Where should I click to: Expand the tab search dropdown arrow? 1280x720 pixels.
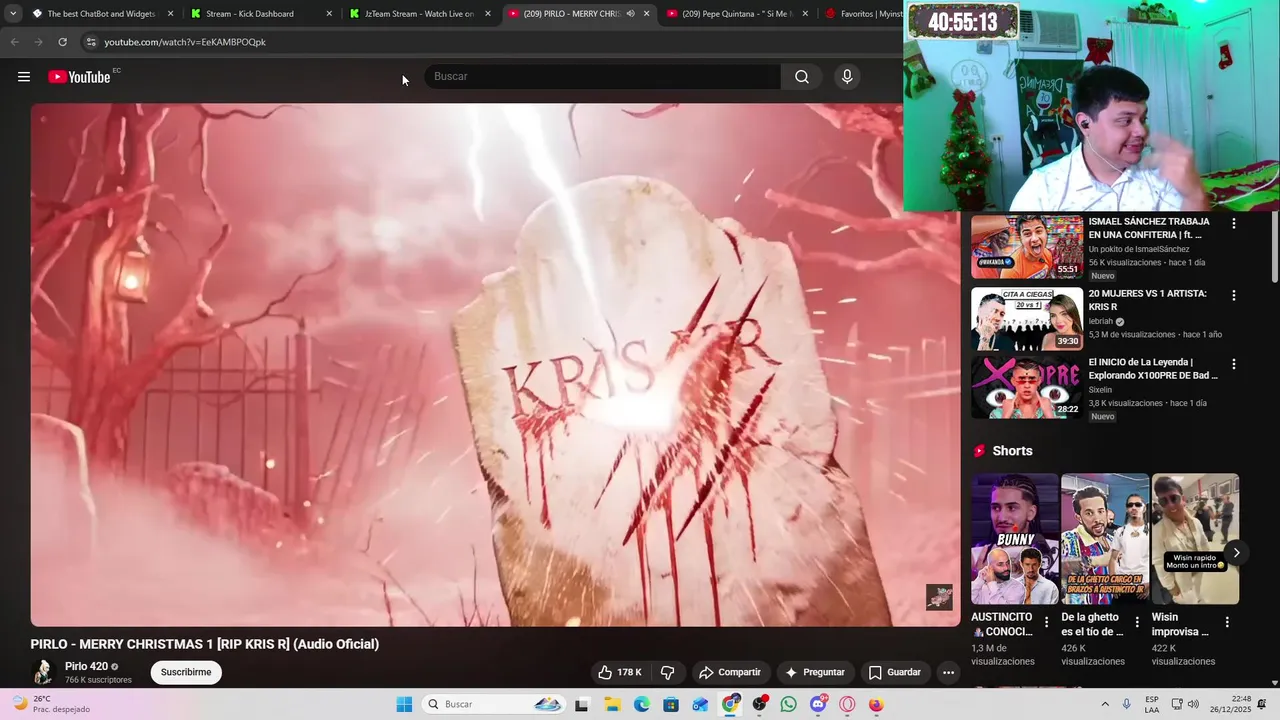click(x=12, y=14)
